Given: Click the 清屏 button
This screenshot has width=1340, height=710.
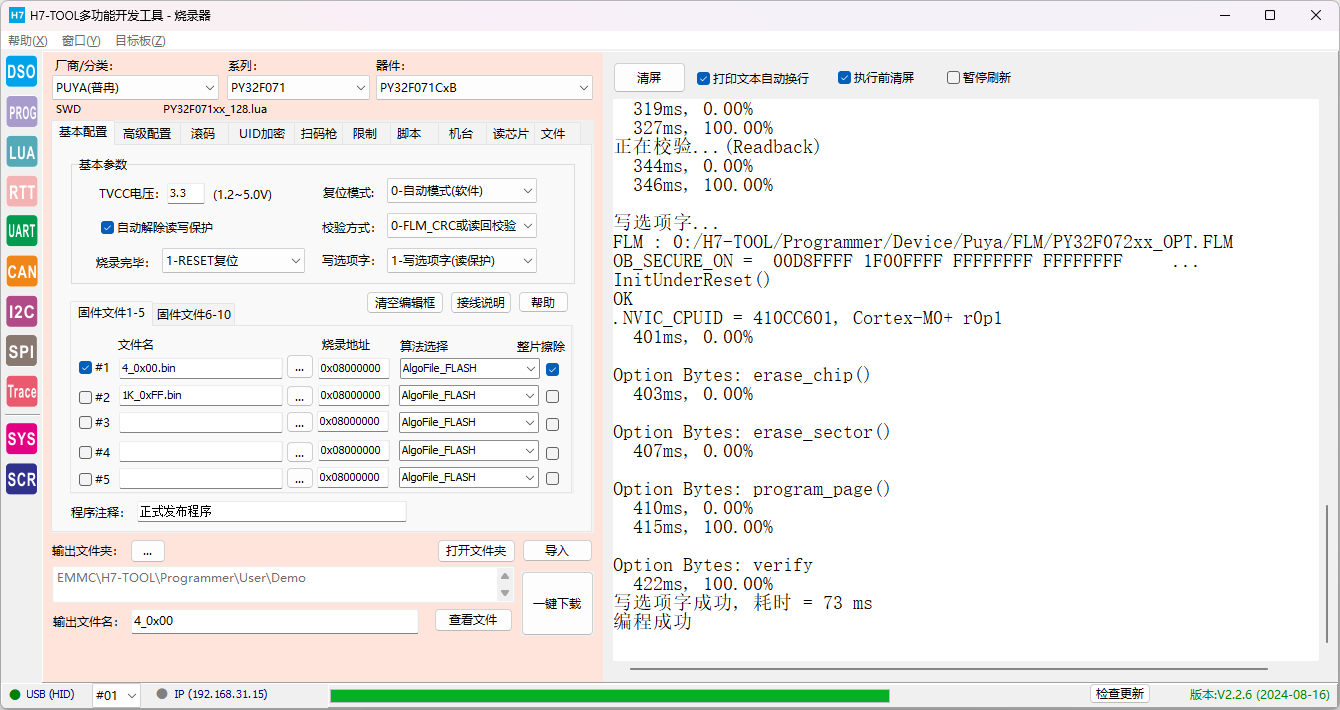Looking at the screenshot, I should (x=649, y=78).
